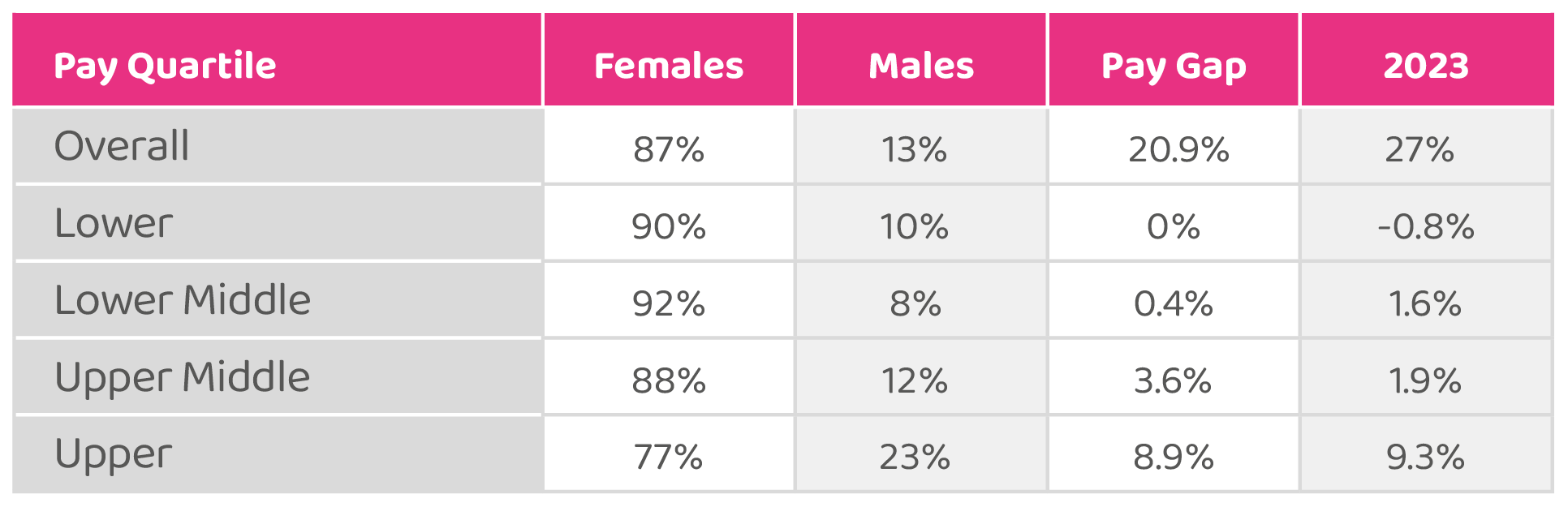This screenshot has height=507, width=1568.
Task: Click the 8.9% Pay Gap cell
Action: [x=1174, y=458]
